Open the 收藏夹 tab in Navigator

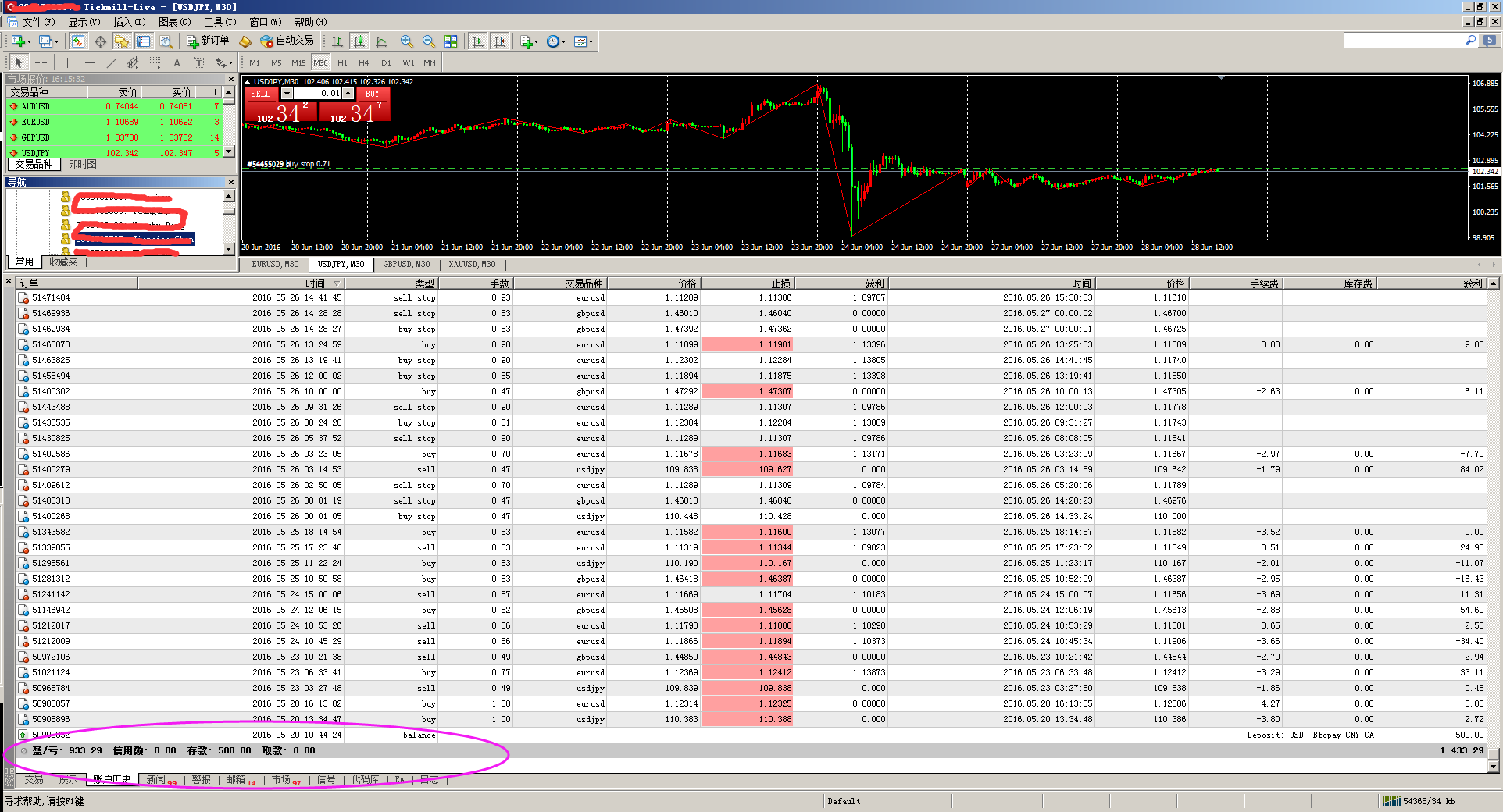tap(63, 262)
